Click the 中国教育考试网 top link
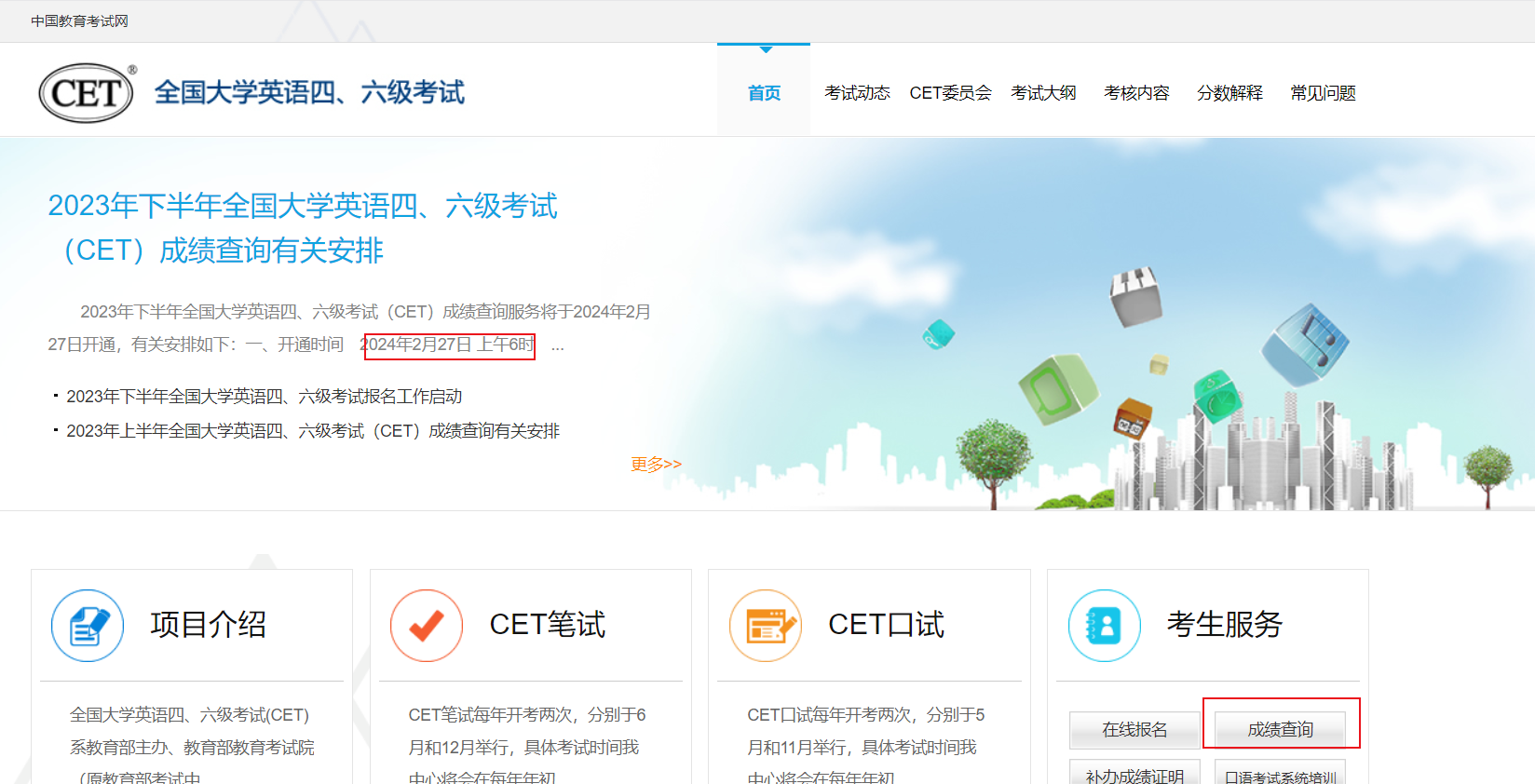The image size is (1535, 784). pos(79,20)
